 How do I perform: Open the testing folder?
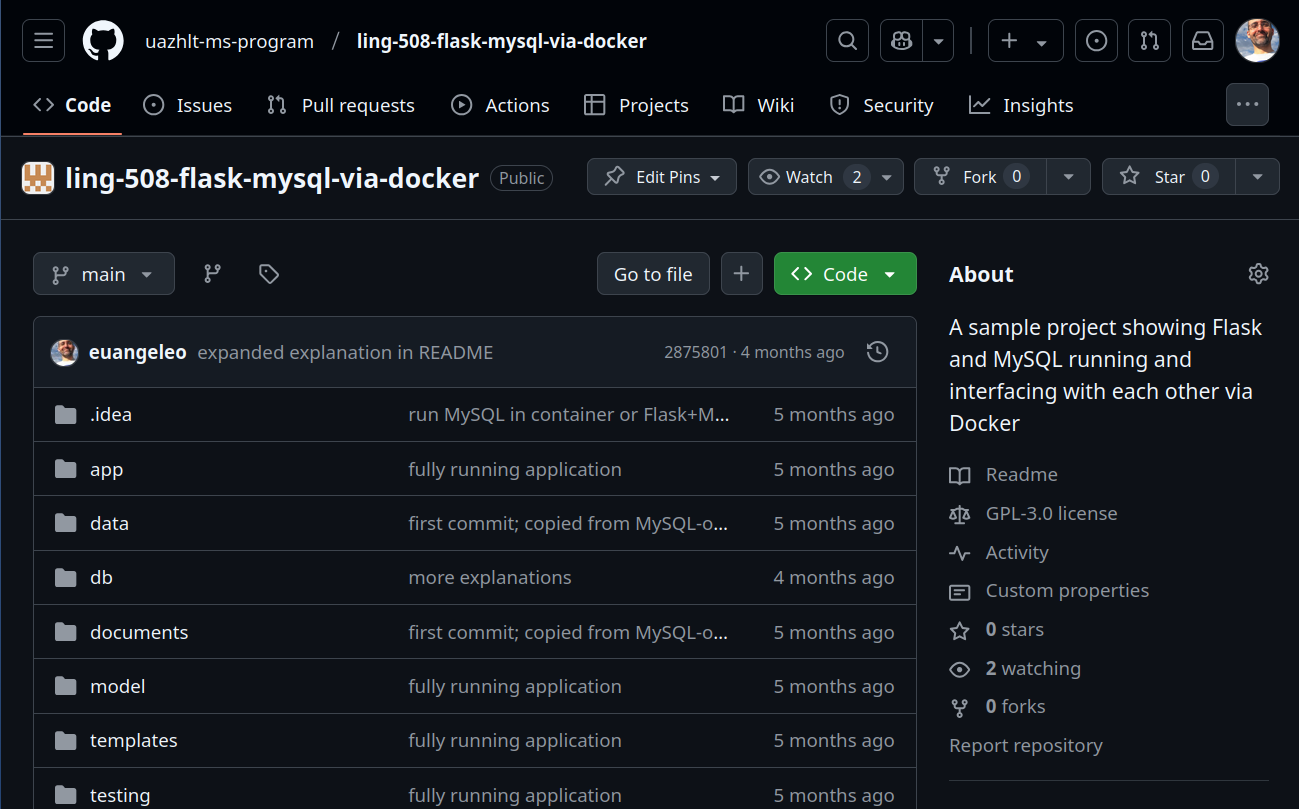tap(120, 795)
